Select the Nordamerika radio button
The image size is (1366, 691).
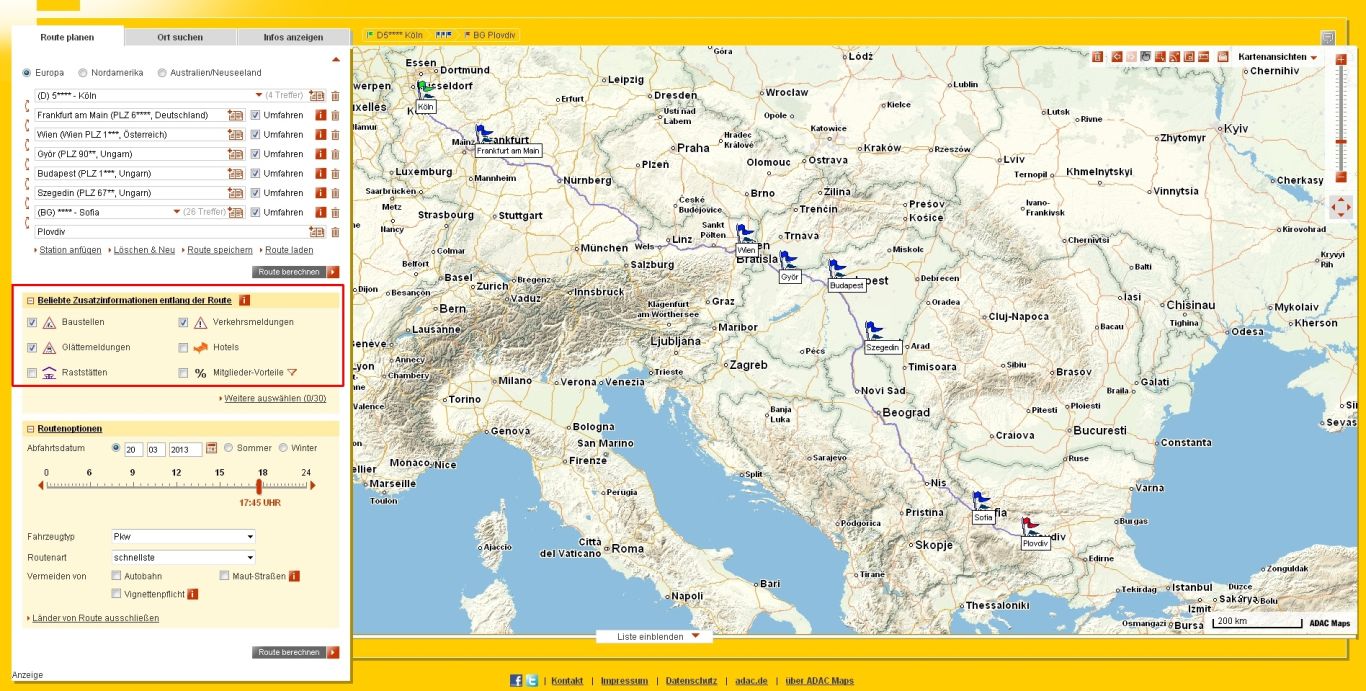pos(83,73)
